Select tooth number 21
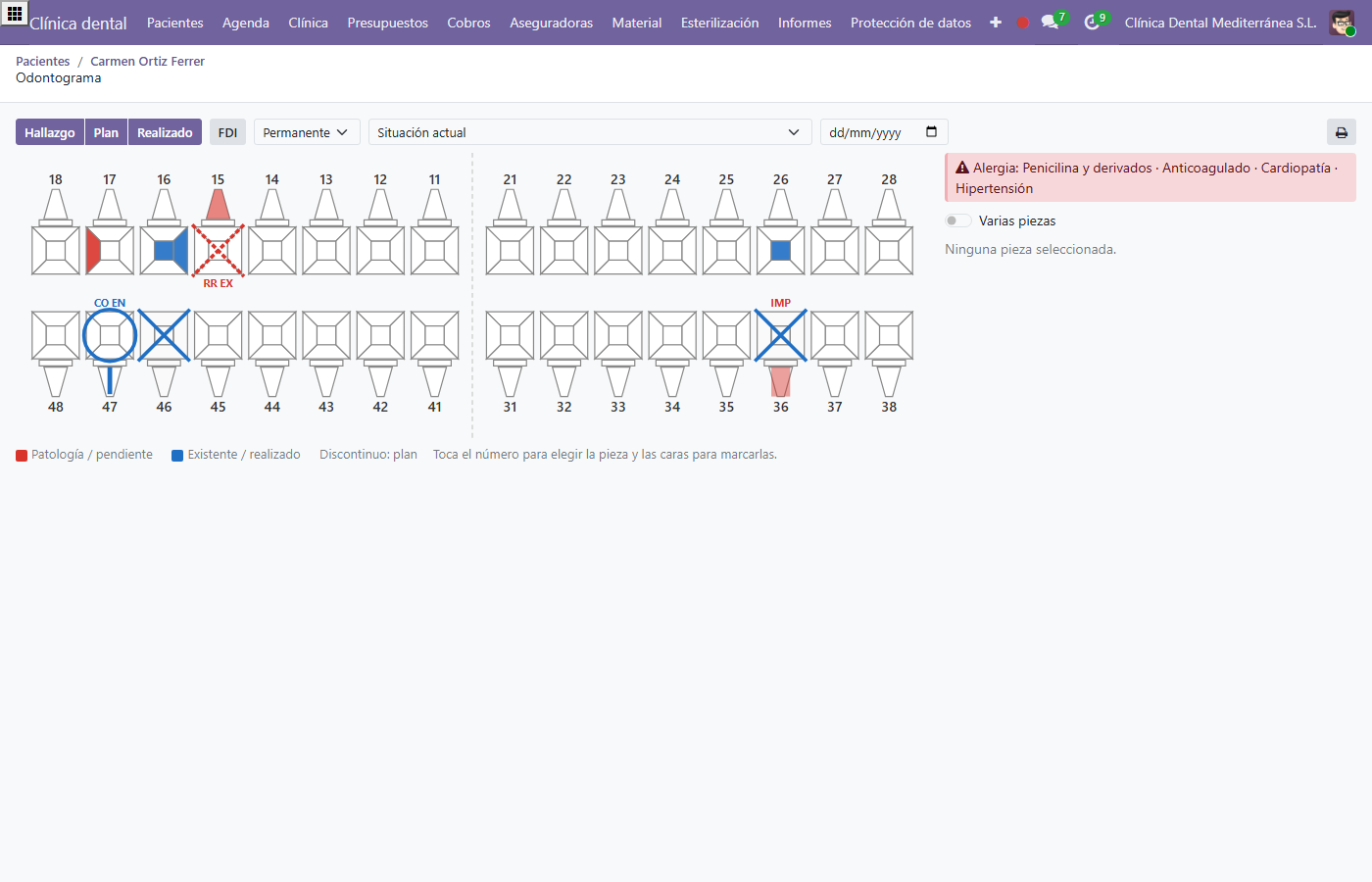This screenshot has height=882, width=1372. tap(510, 179)
